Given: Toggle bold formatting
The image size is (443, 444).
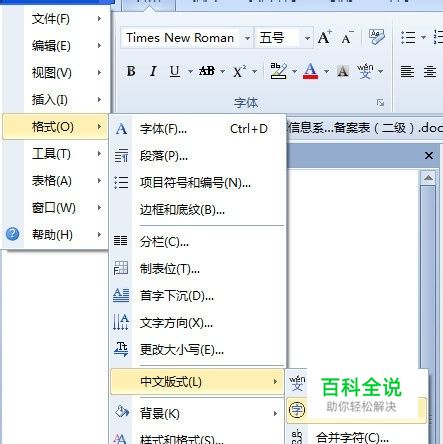Looking at the screenshot, I should [x=131, y=71].
